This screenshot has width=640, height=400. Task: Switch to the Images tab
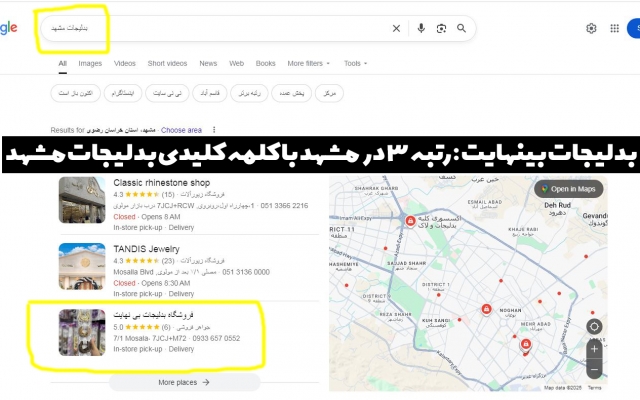point(90,63)
